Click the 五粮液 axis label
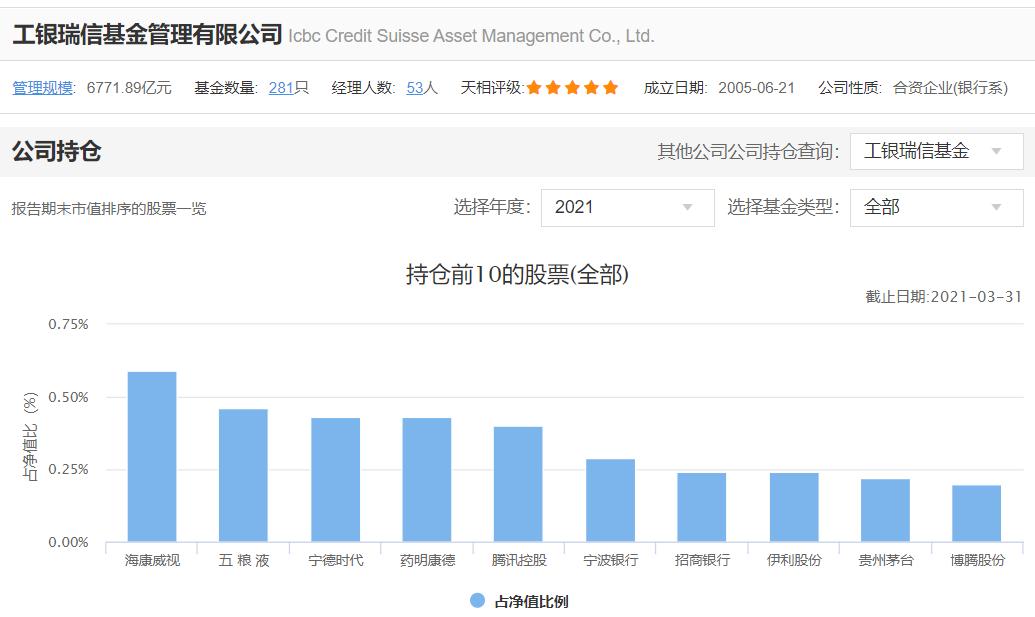The height and width of the screenshot is (617, 1035). [244, 560]
